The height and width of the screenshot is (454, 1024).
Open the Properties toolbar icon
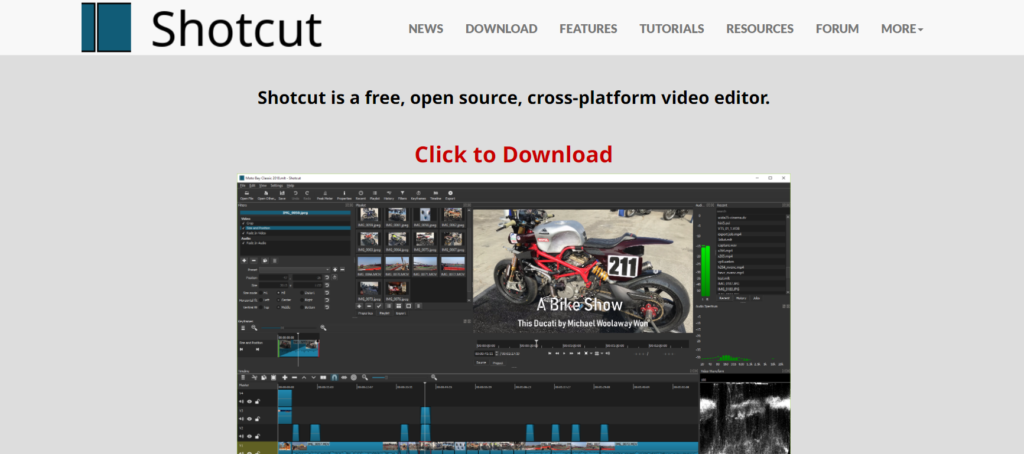[344, 193]
